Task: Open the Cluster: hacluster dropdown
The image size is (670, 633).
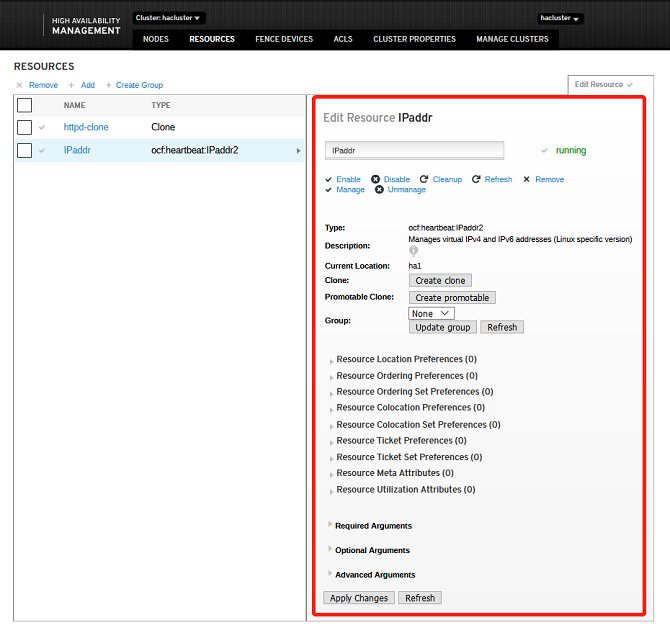Action: [x=169, y=18]
